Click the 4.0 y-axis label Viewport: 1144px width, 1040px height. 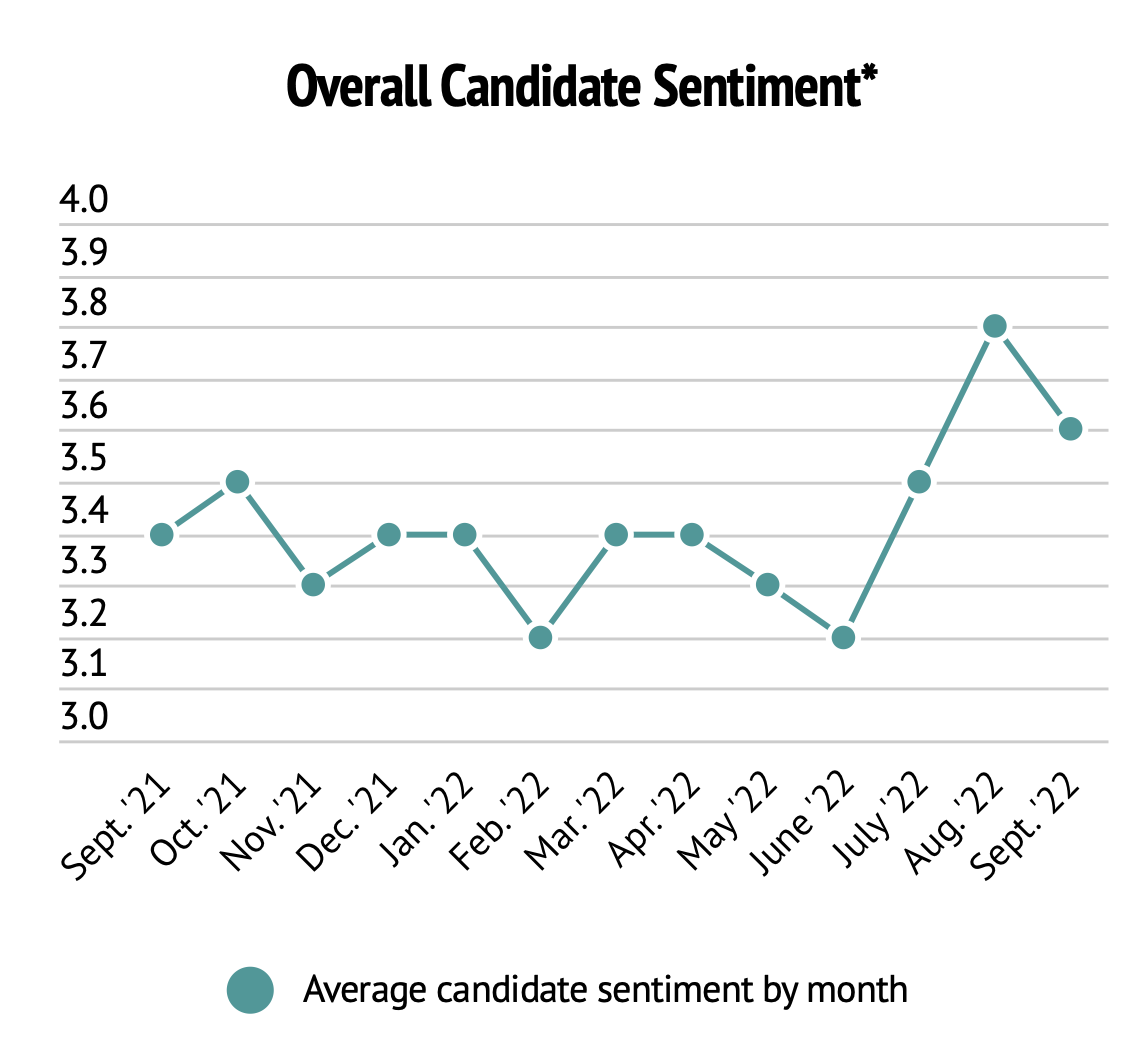point(83,200)
